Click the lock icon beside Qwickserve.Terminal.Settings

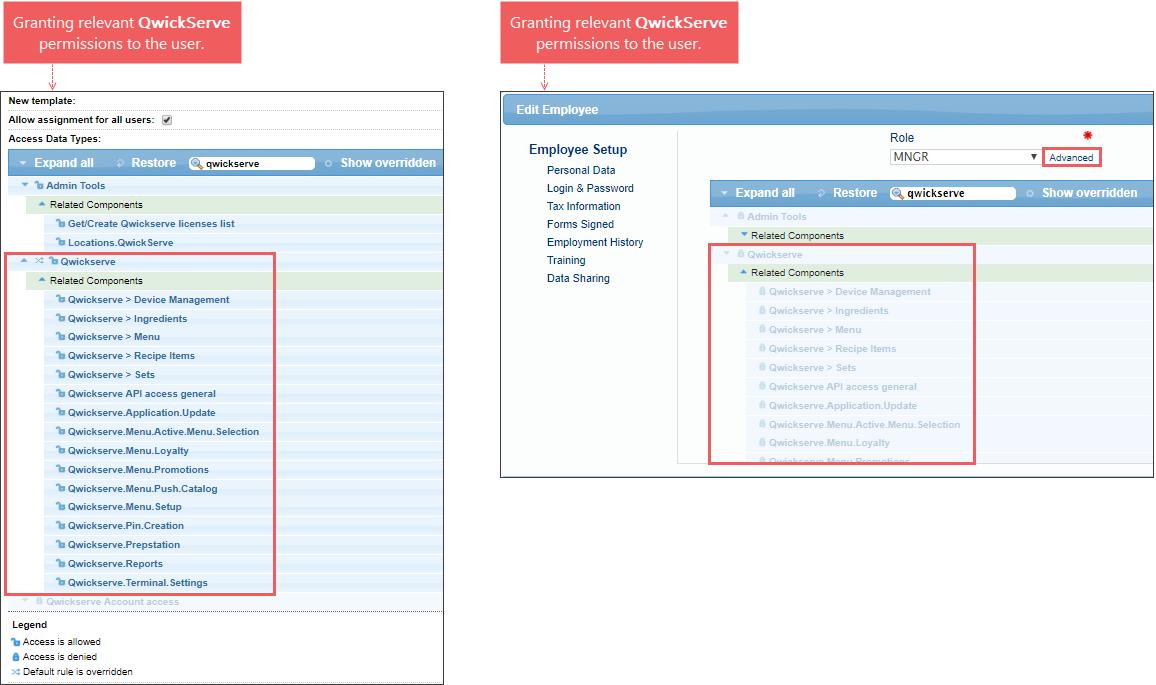point(61,583)
